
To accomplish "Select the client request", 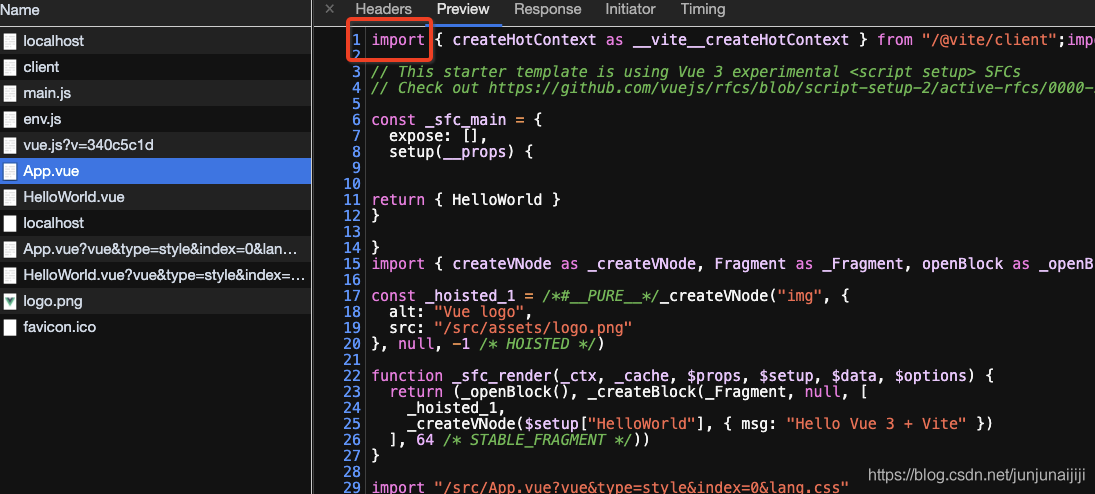I will [x=155, y=68].
